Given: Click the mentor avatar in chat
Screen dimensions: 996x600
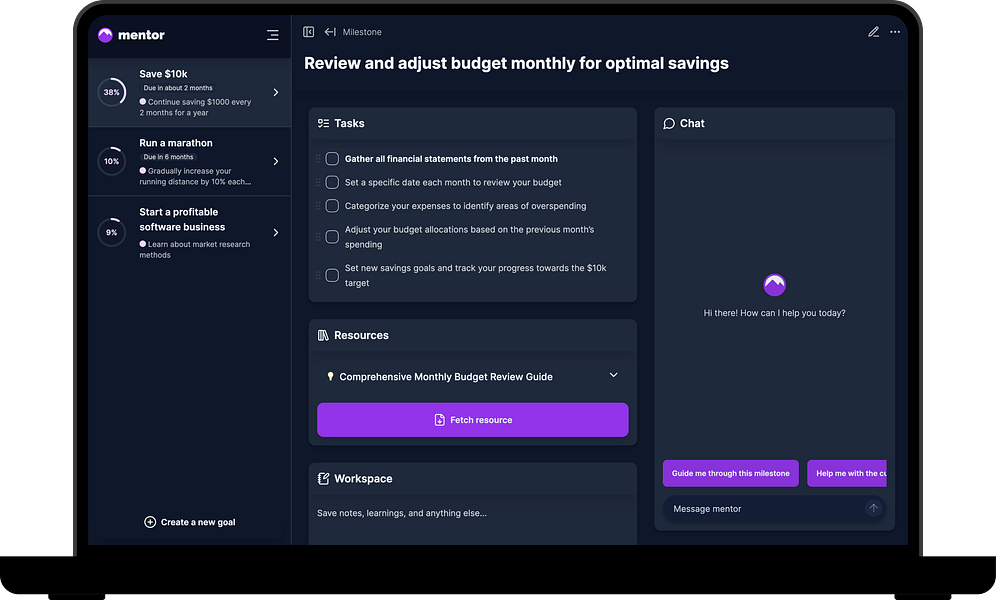Looking at the screenshot, I should [x=774, y=285].
